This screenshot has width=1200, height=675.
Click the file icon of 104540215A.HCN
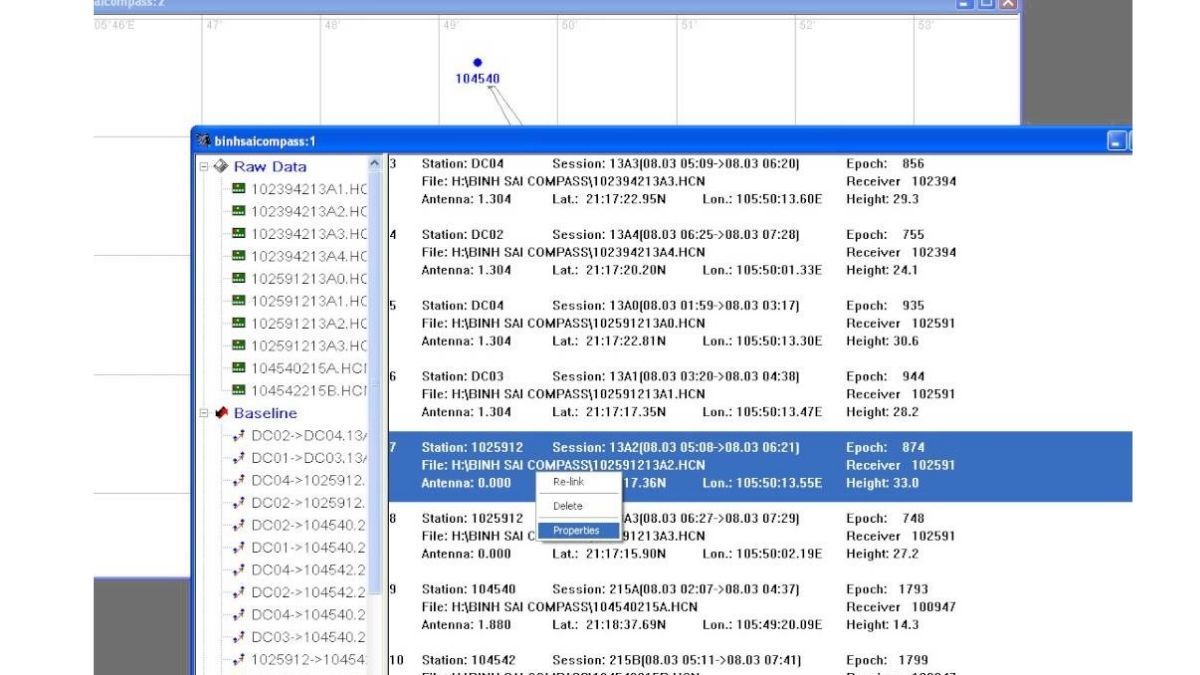pos(239,368)
